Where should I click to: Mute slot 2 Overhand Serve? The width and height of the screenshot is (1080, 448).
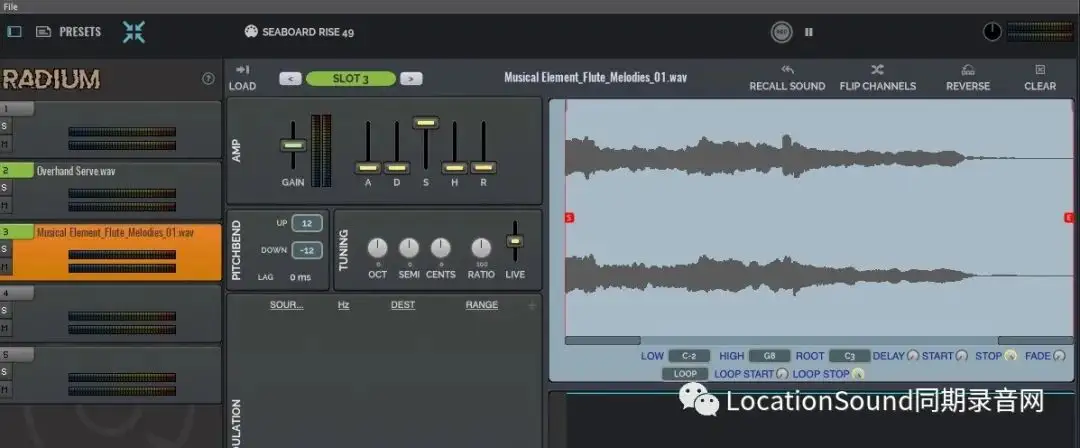pos(5,206)
